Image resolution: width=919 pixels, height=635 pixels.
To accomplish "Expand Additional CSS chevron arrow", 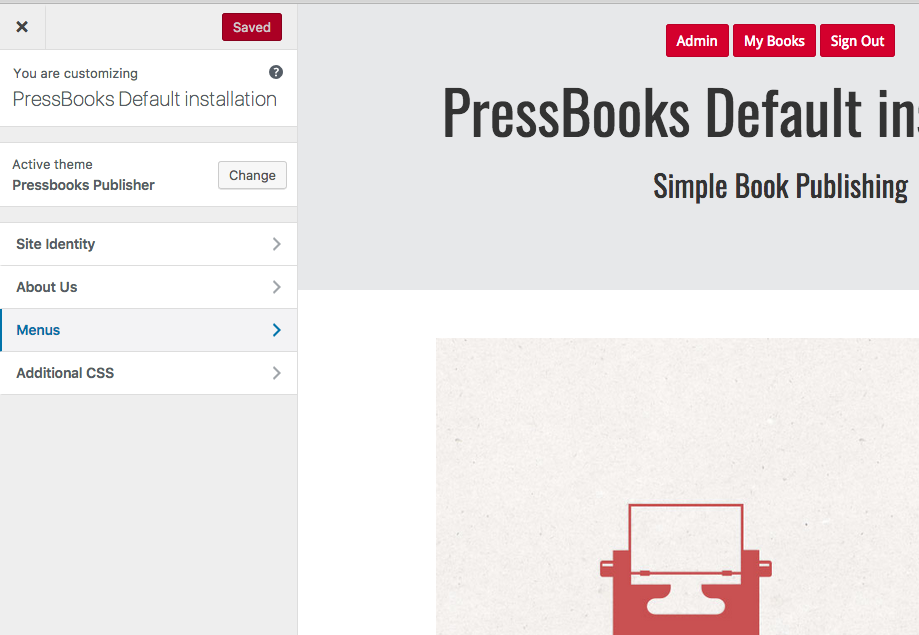I will pos(277,373).
